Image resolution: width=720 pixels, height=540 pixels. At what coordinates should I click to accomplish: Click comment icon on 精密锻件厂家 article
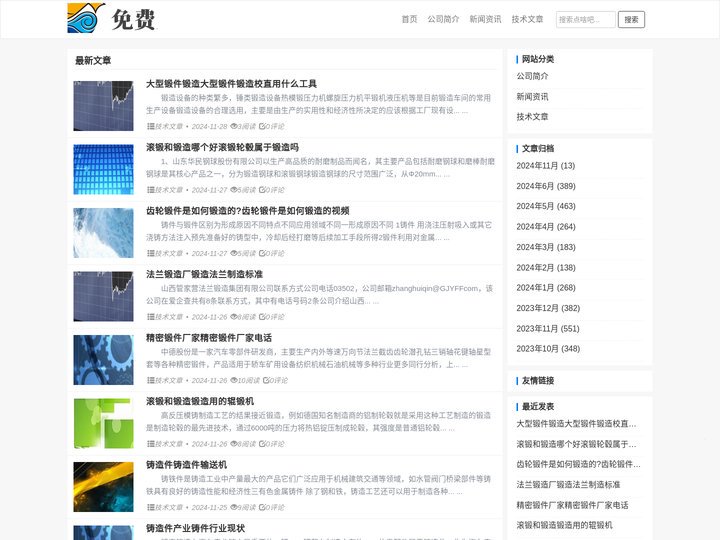pyautogui.click(x=266, y=380)
